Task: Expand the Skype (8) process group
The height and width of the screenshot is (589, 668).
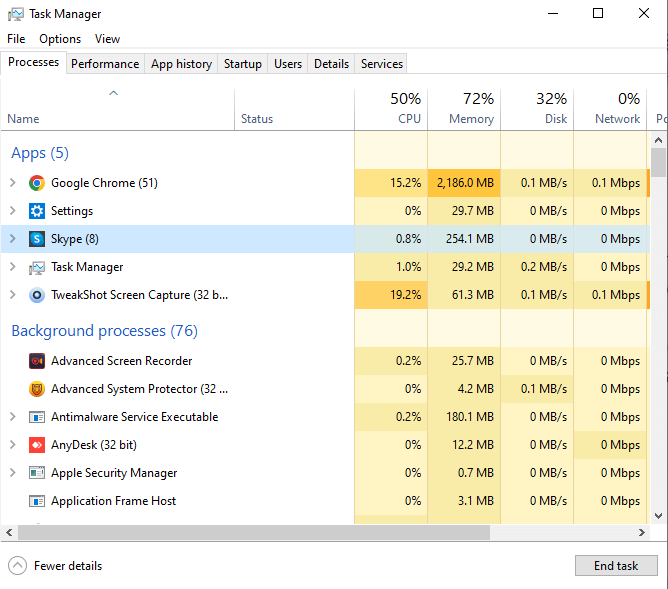Action: tap(13, 238)
